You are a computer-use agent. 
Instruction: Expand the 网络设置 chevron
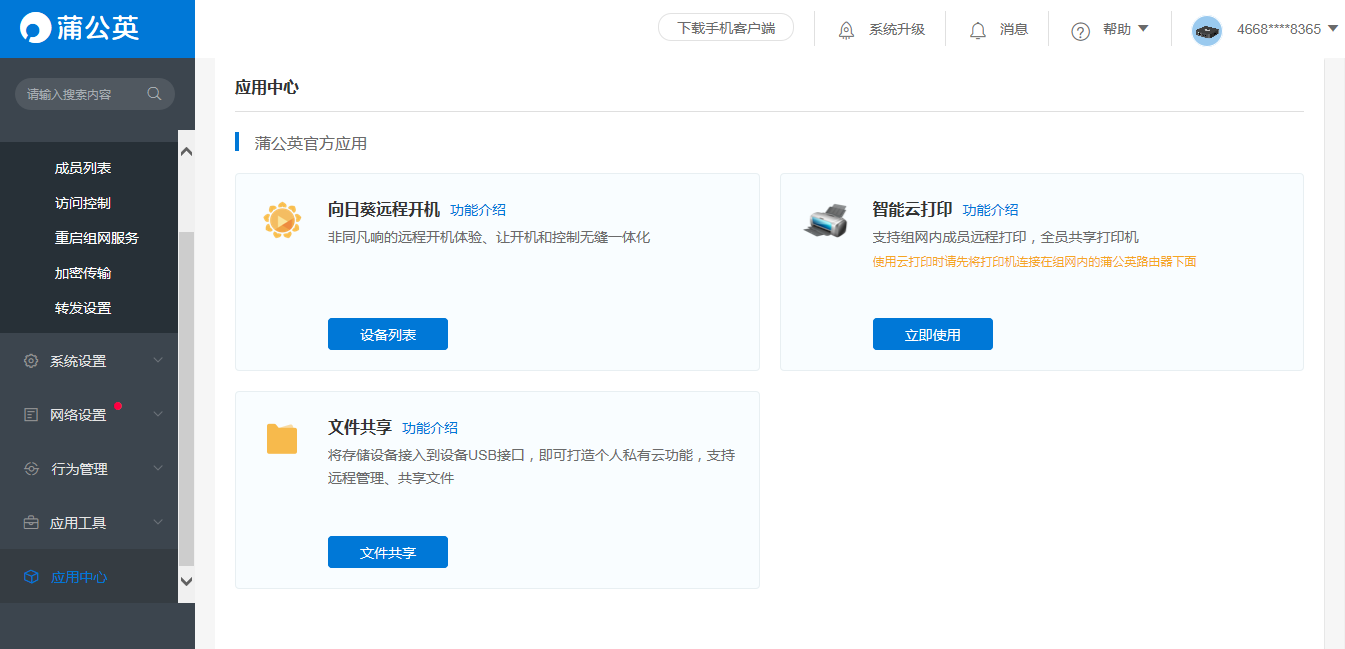[x=158, y=414]
